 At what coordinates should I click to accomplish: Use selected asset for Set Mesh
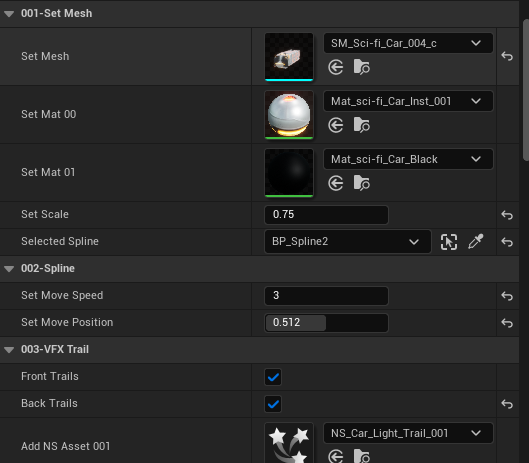pyautogui.click(x=336, y=67)
